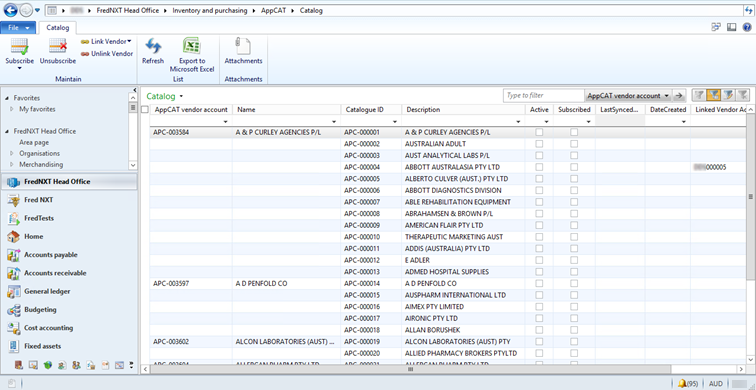756x390 pixels.
Task: Tick Subscribed checkbox for AUSTRALIAN ADULT
Action: tap(574, 144)
